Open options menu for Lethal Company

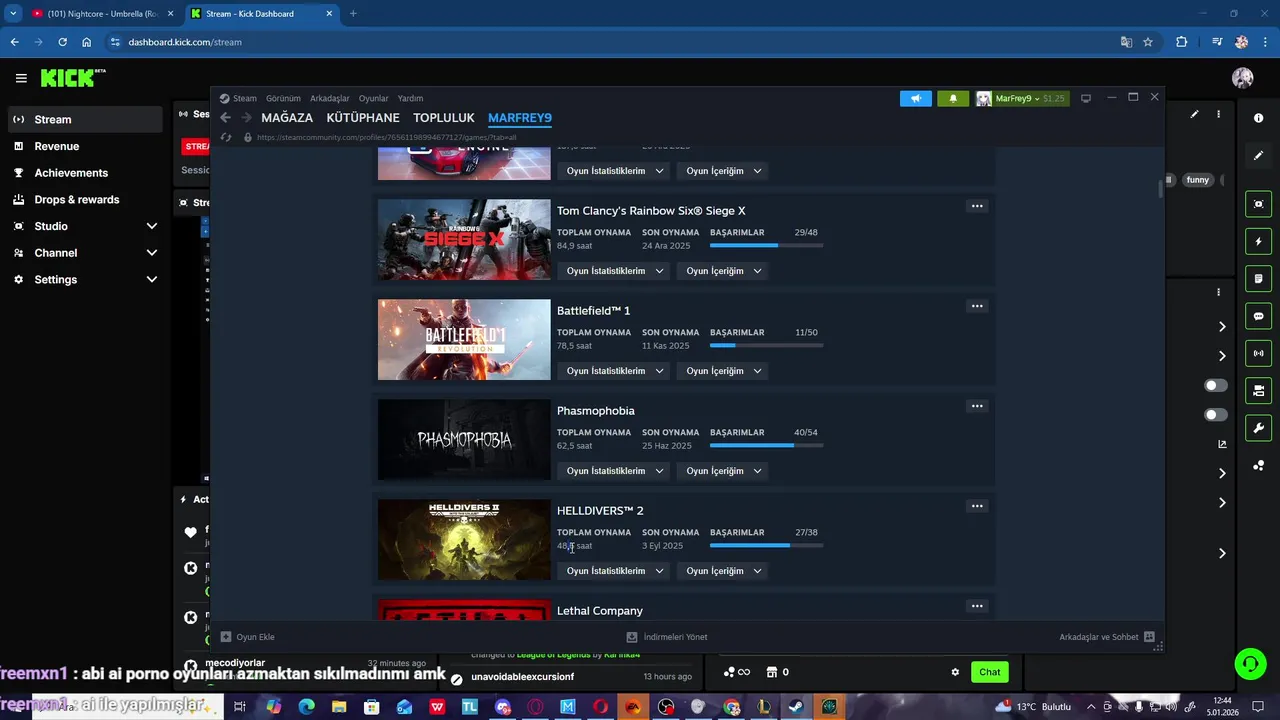977,606
